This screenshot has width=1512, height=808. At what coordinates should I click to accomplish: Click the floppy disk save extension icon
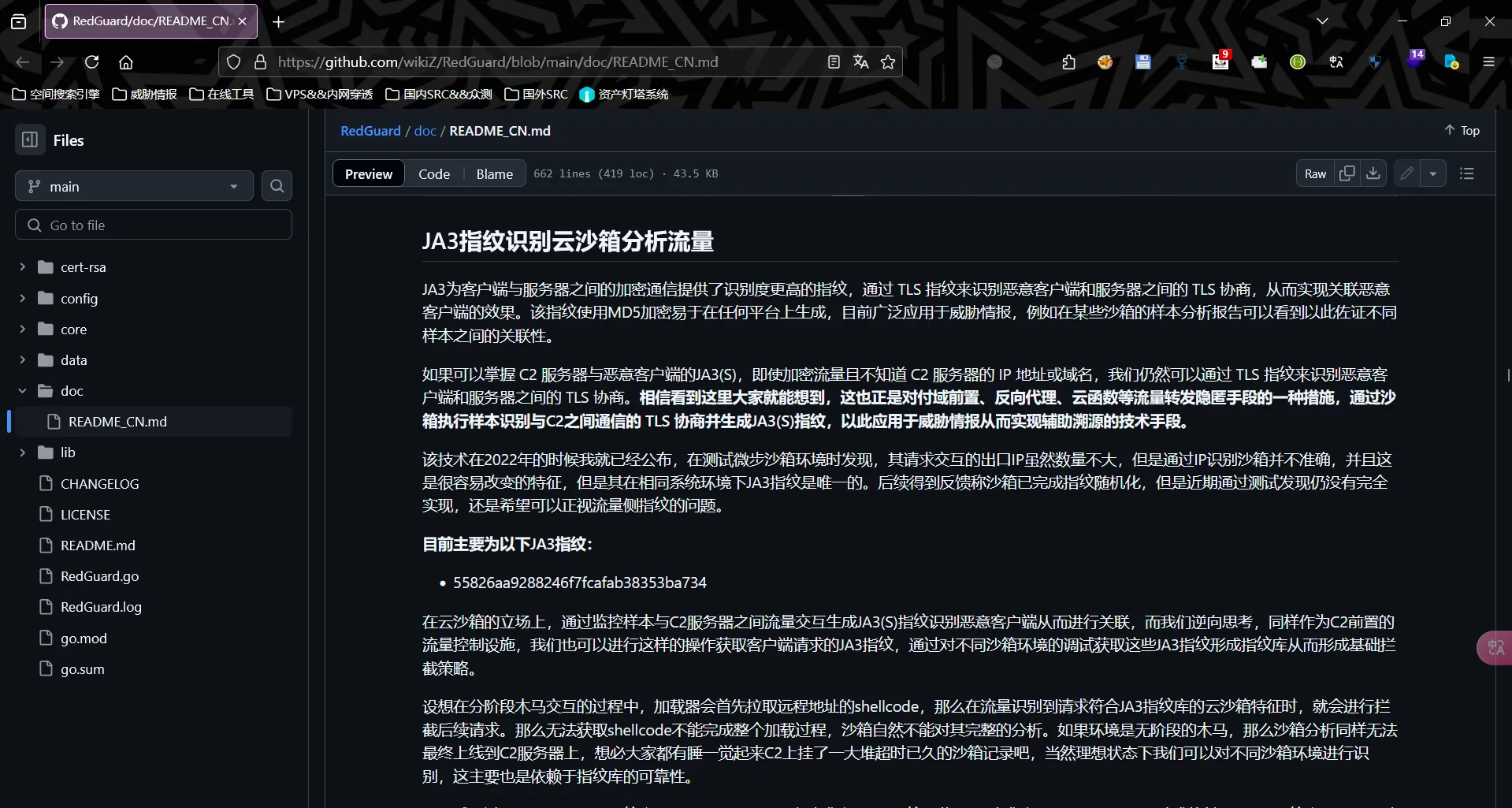(1143, 62)
